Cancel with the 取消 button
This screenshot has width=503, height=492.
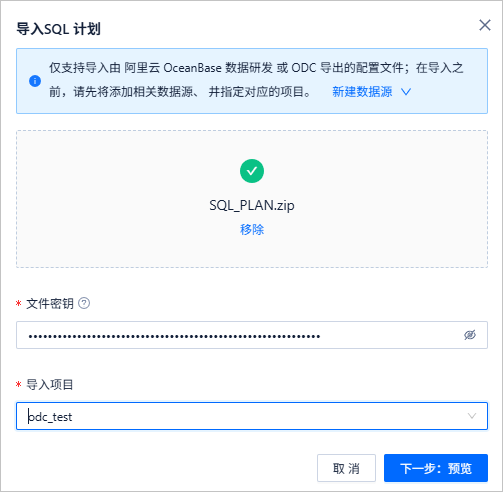(346, 468)
